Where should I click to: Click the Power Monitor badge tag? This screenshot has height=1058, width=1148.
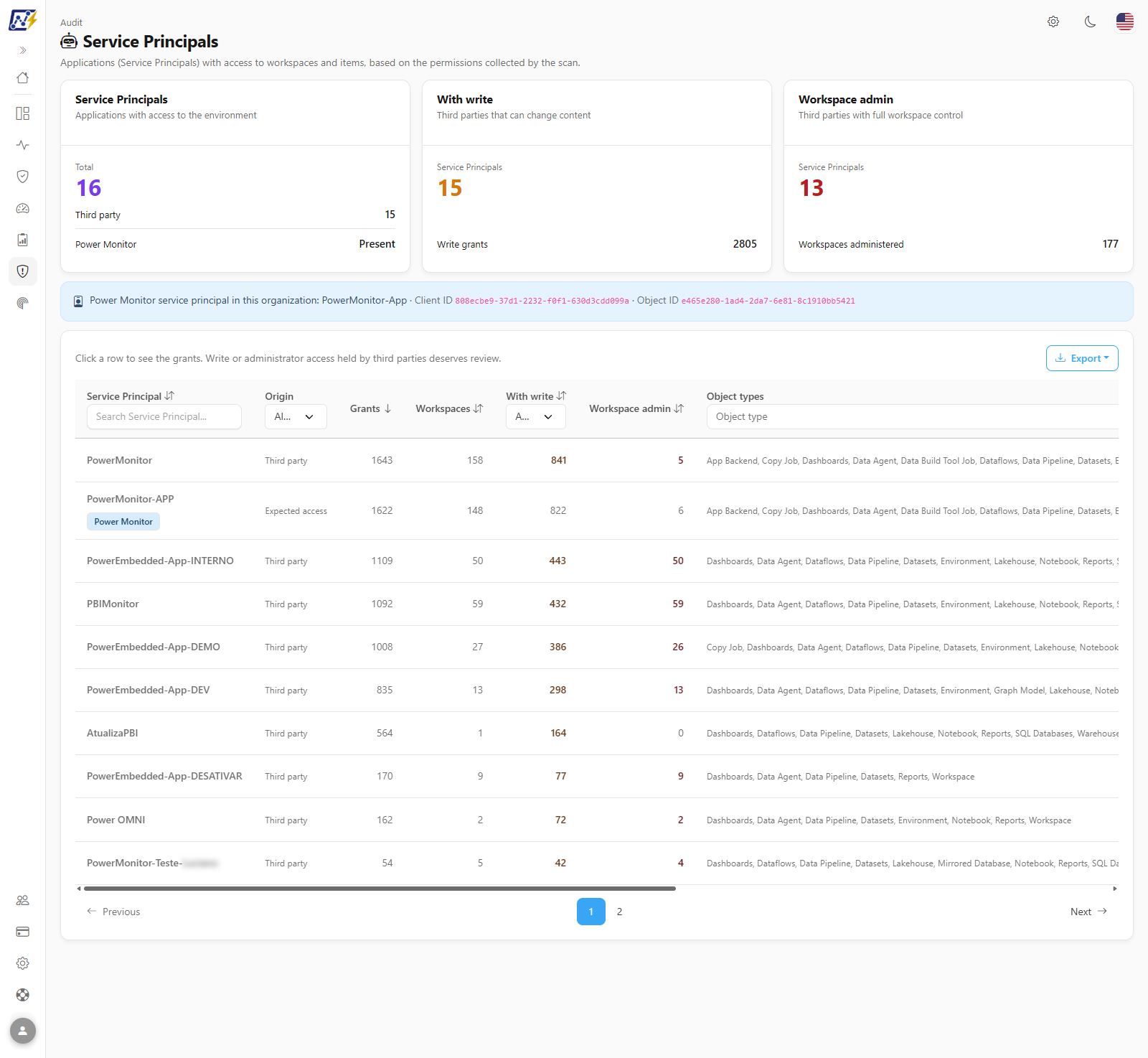pos(123,522)
